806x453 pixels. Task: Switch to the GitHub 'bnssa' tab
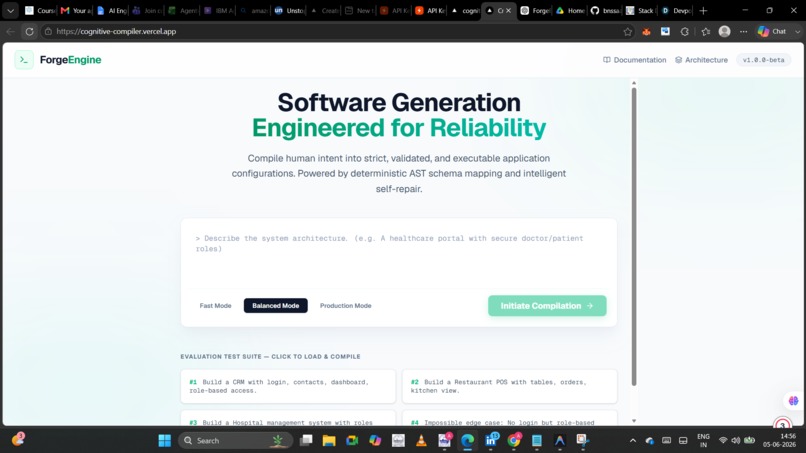[605, 10]
